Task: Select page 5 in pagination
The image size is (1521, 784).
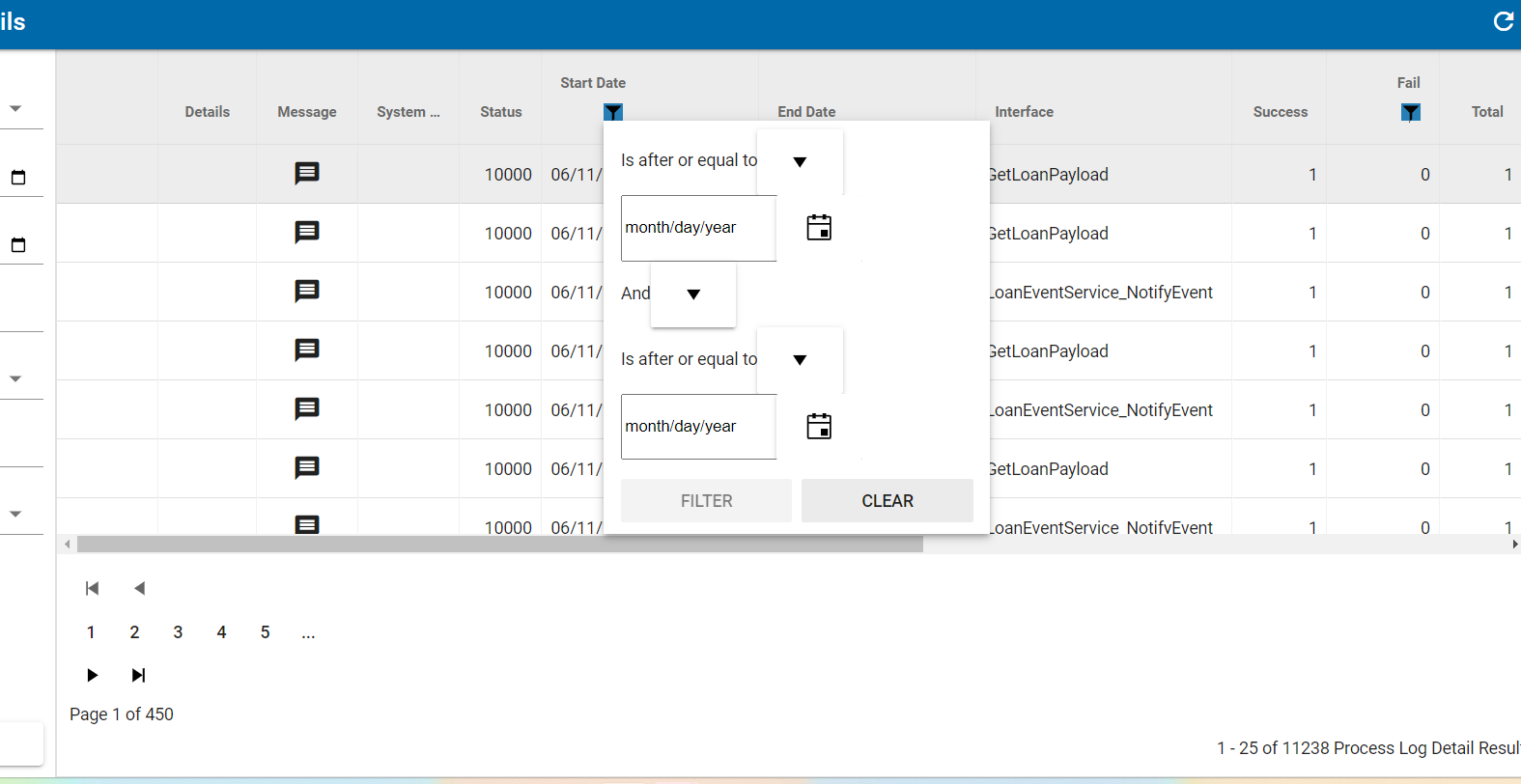Action: [265, 632]
